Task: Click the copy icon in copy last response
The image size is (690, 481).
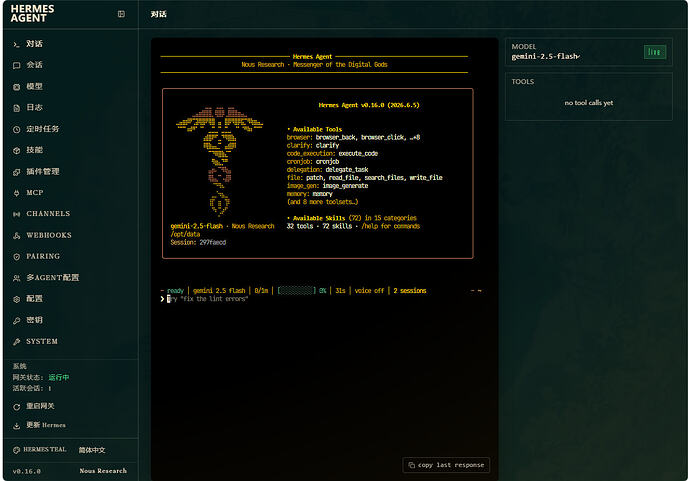Action: (411, 465)
